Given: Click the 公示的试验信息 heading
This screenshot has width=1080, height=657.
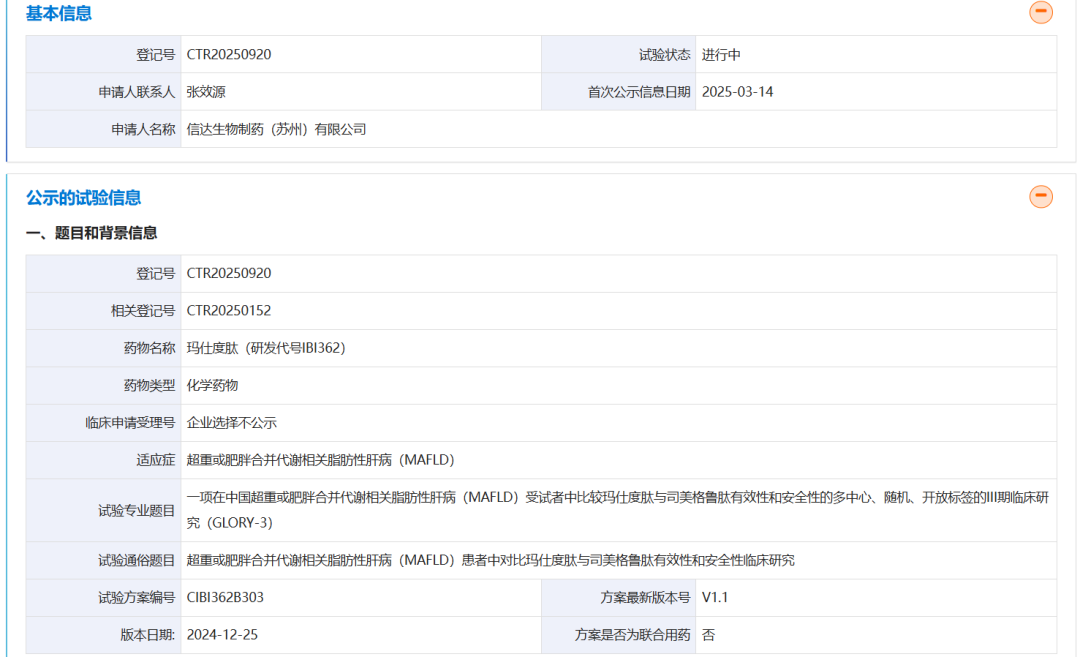Looking at the screenshot, I should (83, 198).
